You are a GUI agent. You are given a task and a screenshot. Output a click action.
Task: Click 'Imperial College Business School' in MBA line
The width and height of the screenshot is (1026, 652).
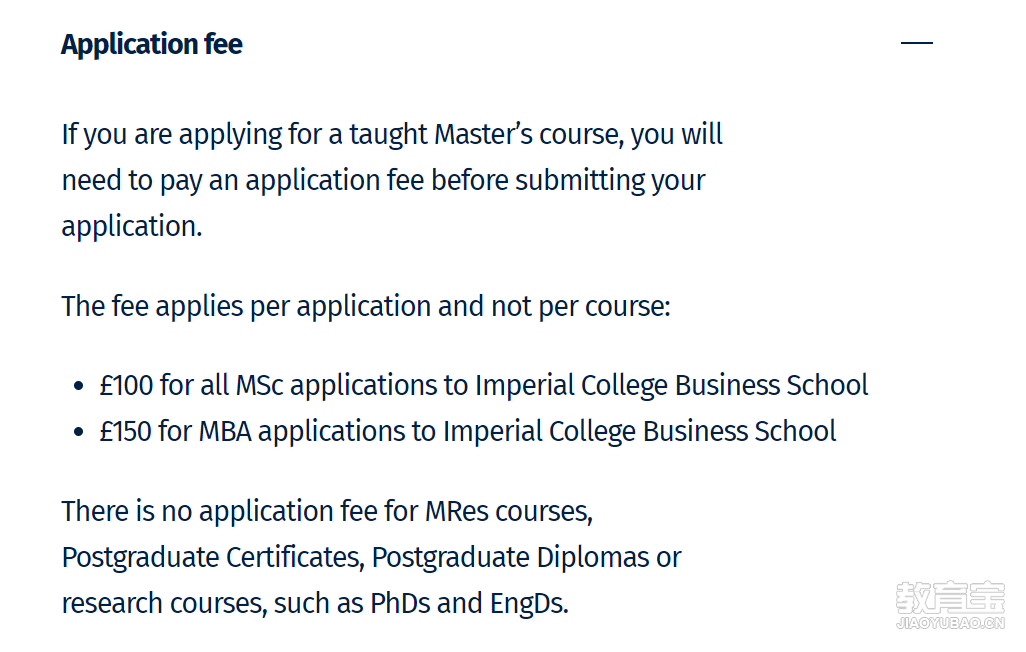pyautogui.click(x=639, y=431)
